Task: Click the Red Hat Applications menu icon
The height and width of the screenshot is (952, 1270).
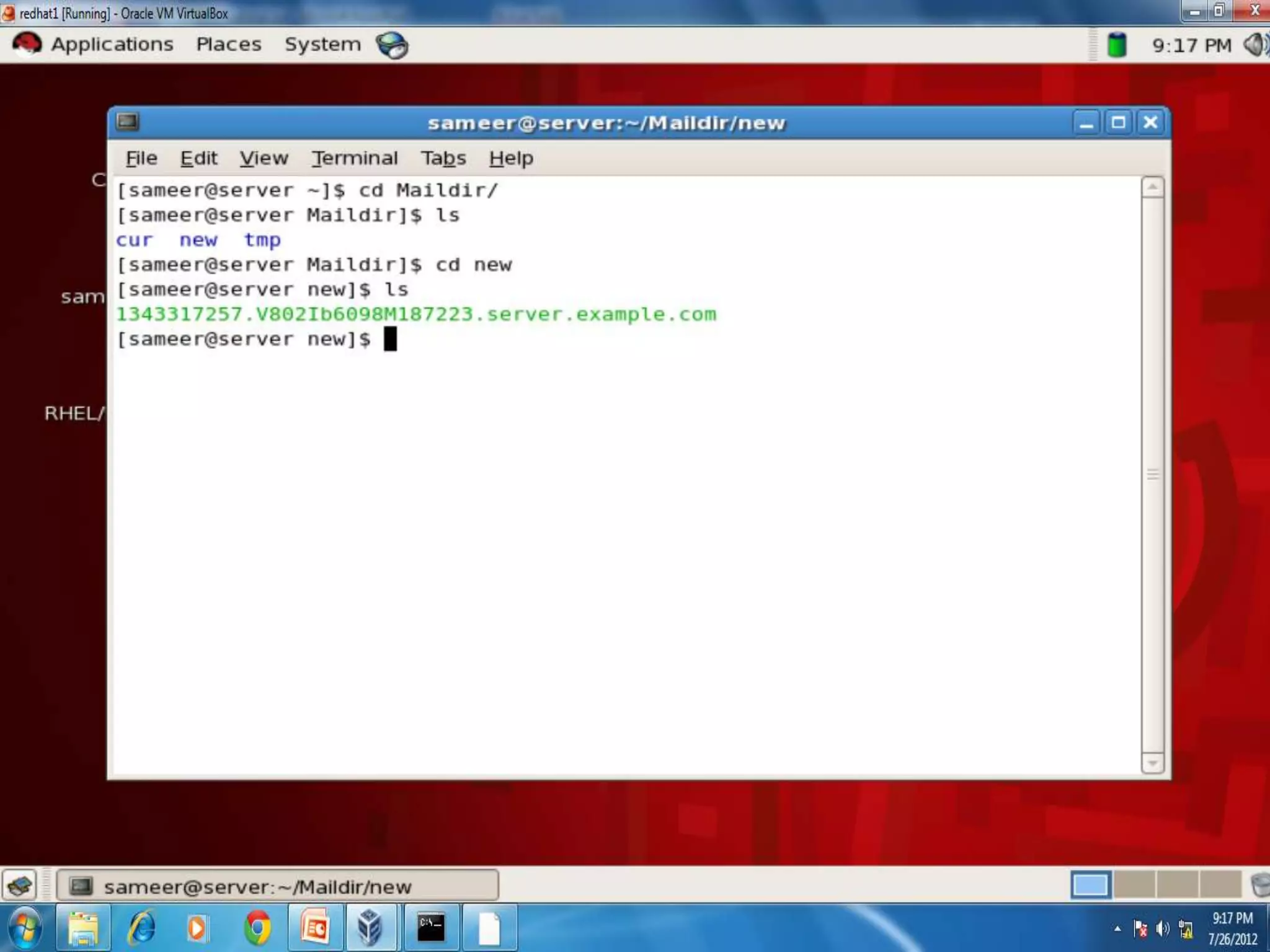Action: pyautogui.click(x=26, y=45)
